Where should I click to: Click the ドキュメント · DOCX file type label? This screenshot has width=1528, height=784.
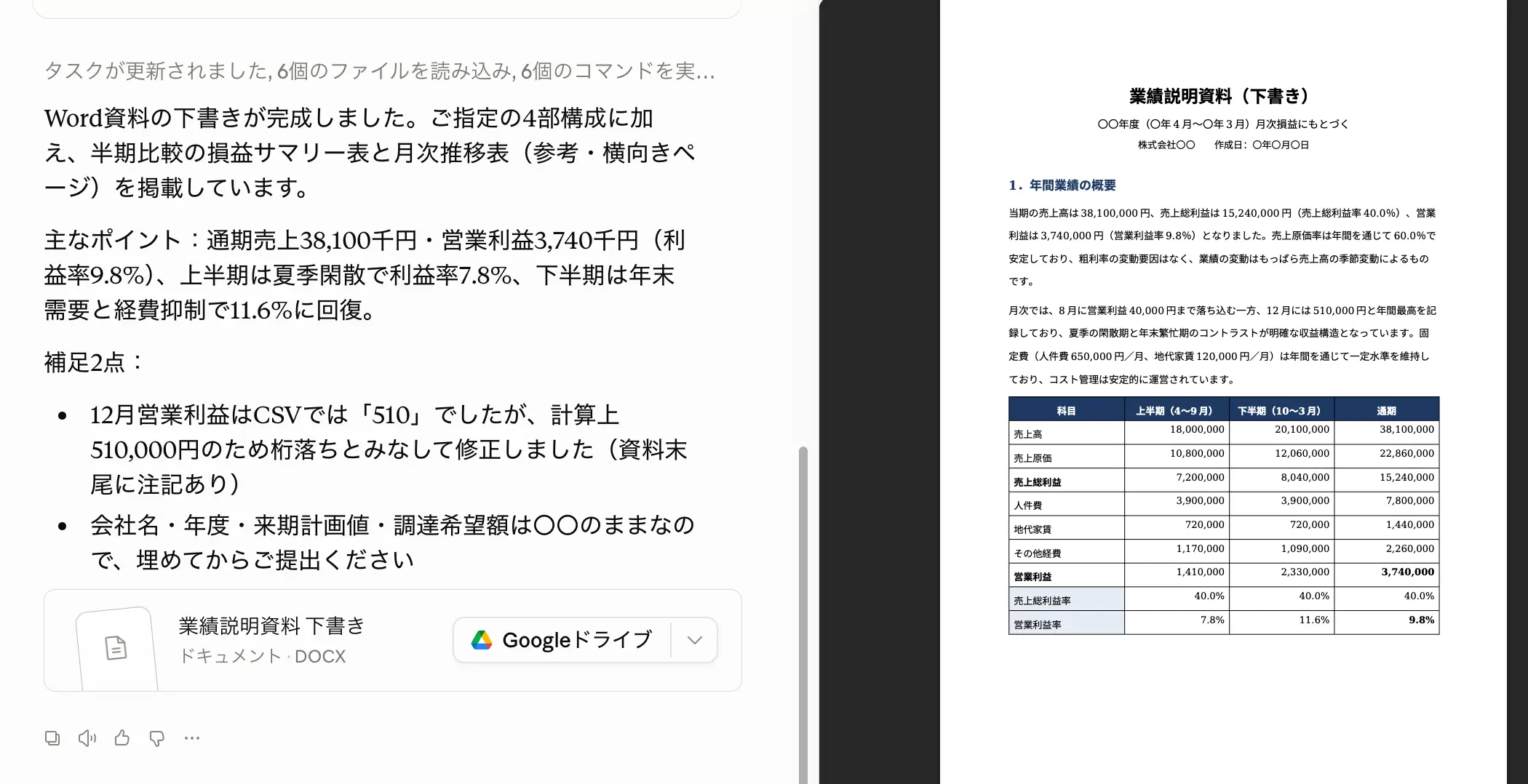263,656
